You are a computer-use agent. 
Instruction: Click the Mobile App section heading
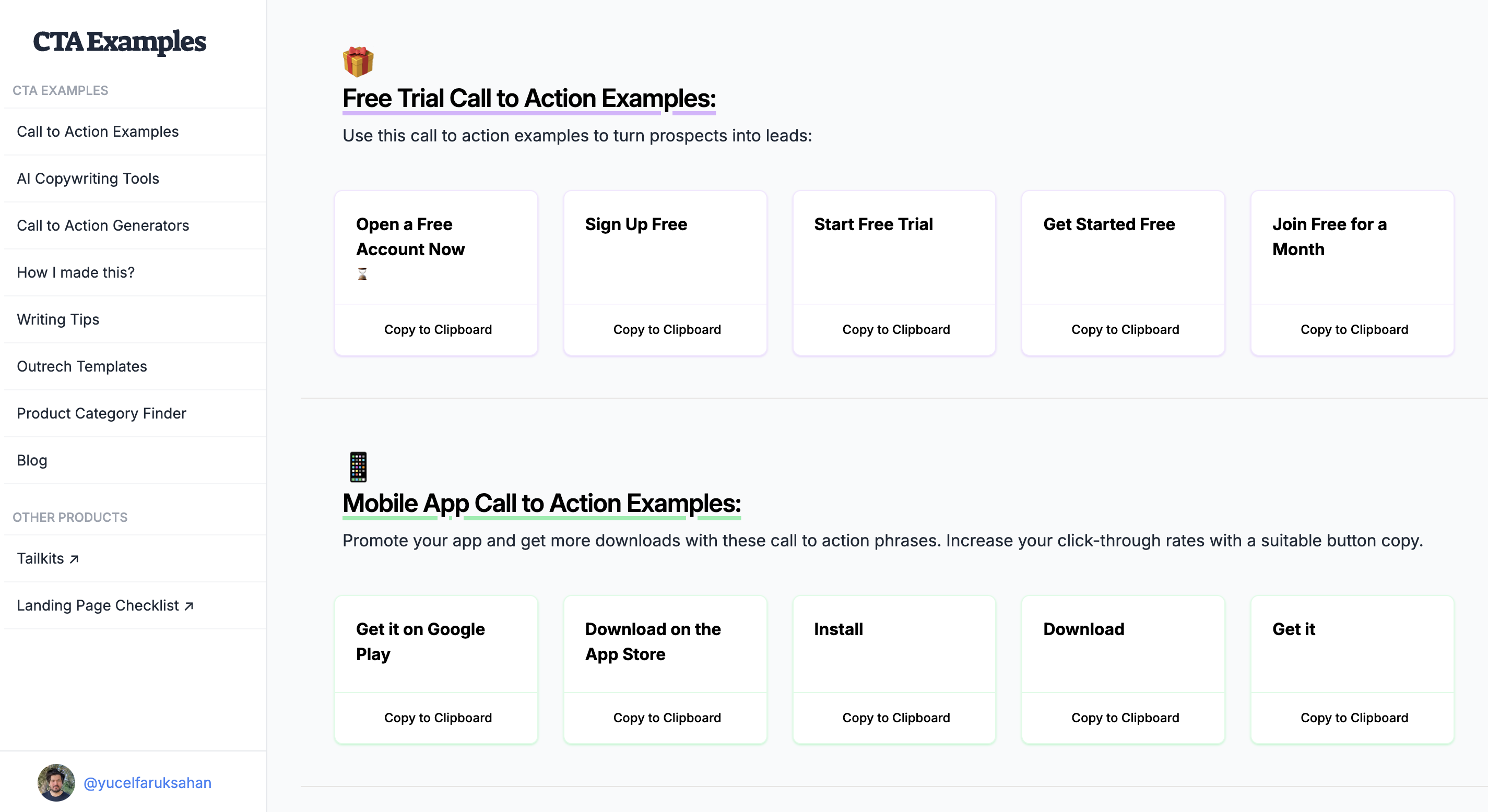click(541, 504)
